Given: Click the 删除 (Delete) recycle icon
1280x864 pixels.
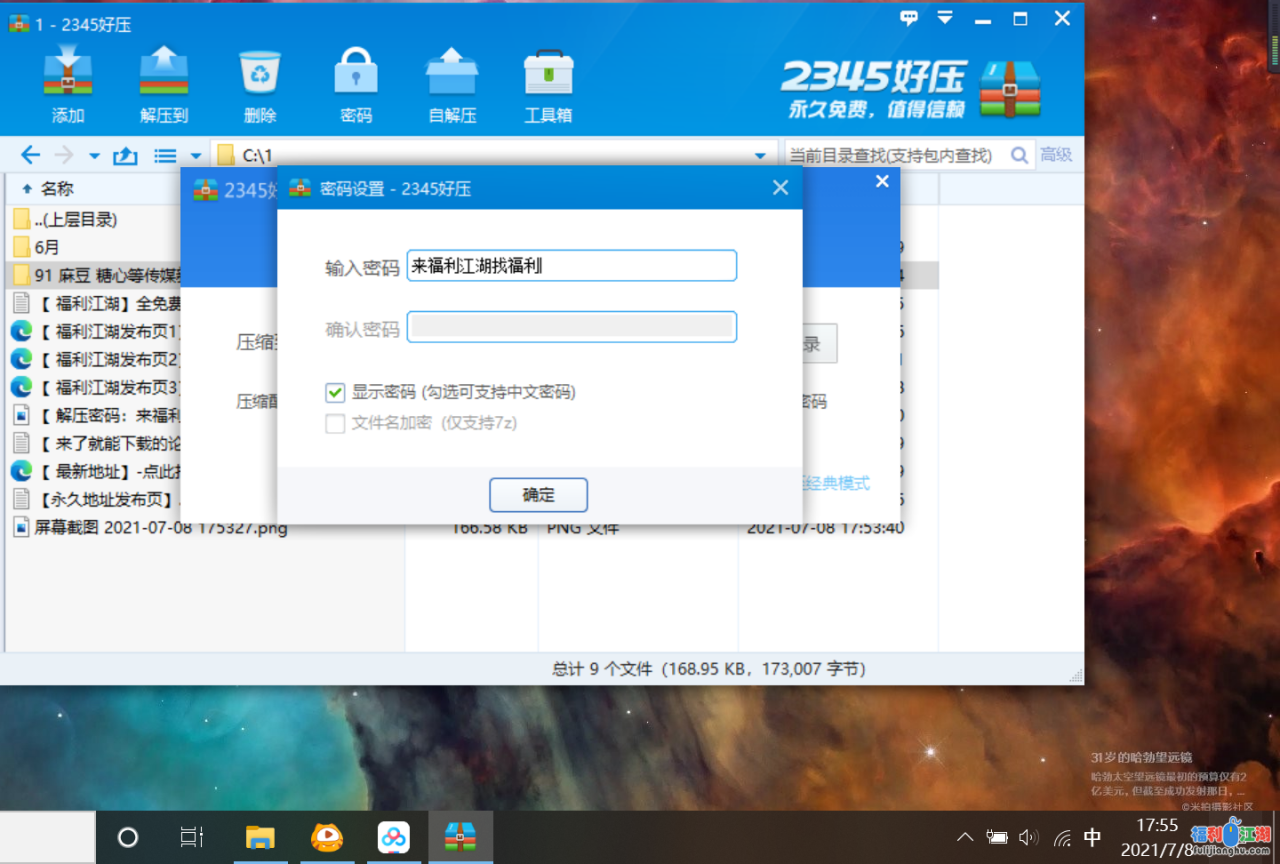Looking at the screenshot, I should click(260, 74).
